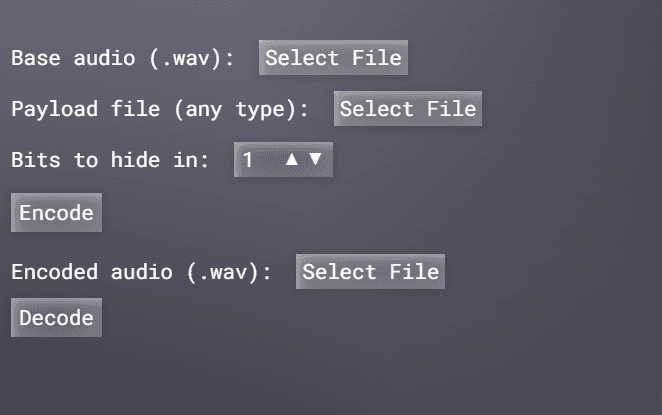Image resolution: width=662 pixels, height=415 pixels.
Task: Choose an encoded wav file to decode
Action: [x=370, y=272]
